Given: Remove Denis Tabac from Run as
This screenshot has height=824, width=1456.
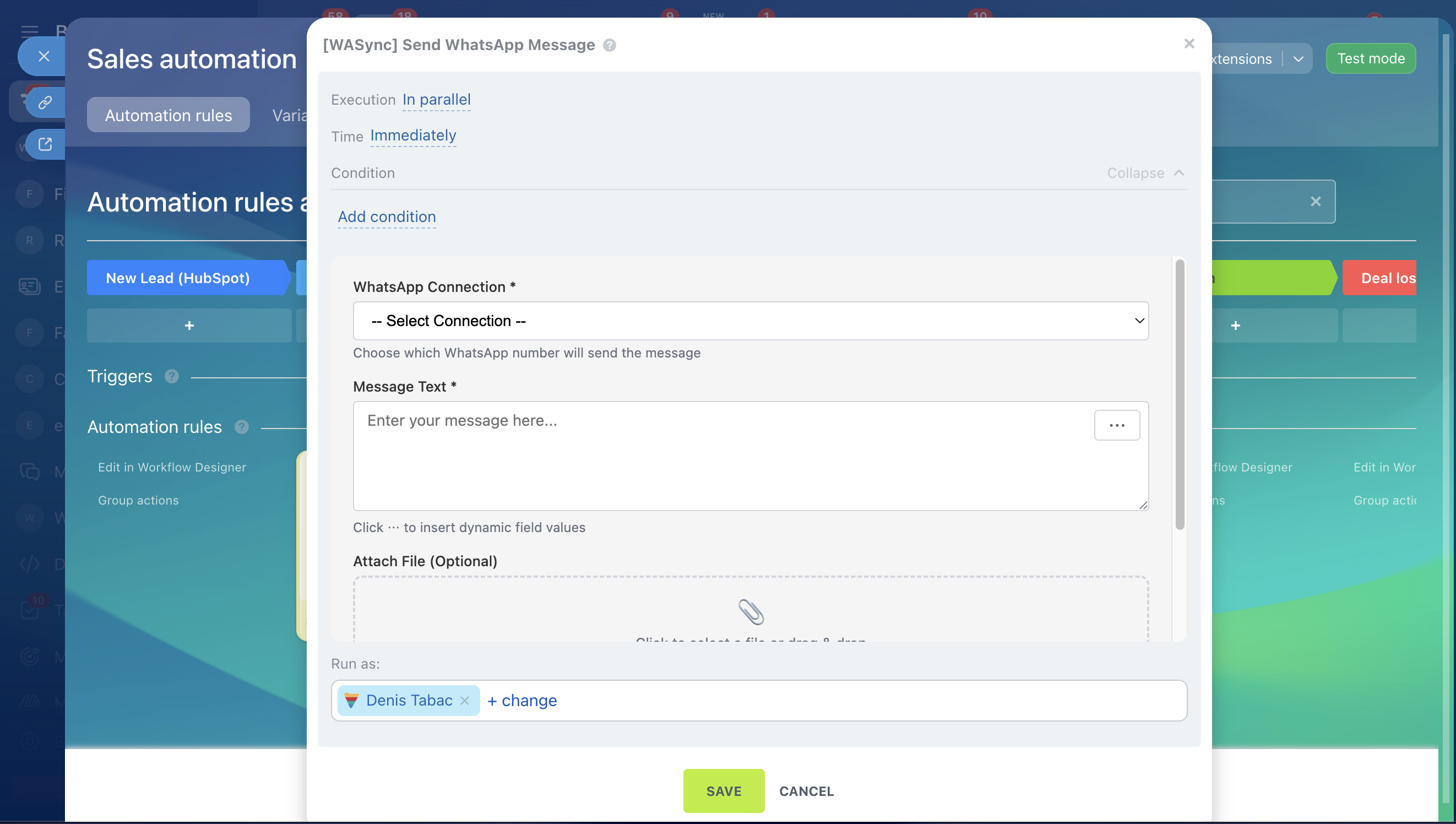Looking at the screenshot, I should tap(464, 701).
